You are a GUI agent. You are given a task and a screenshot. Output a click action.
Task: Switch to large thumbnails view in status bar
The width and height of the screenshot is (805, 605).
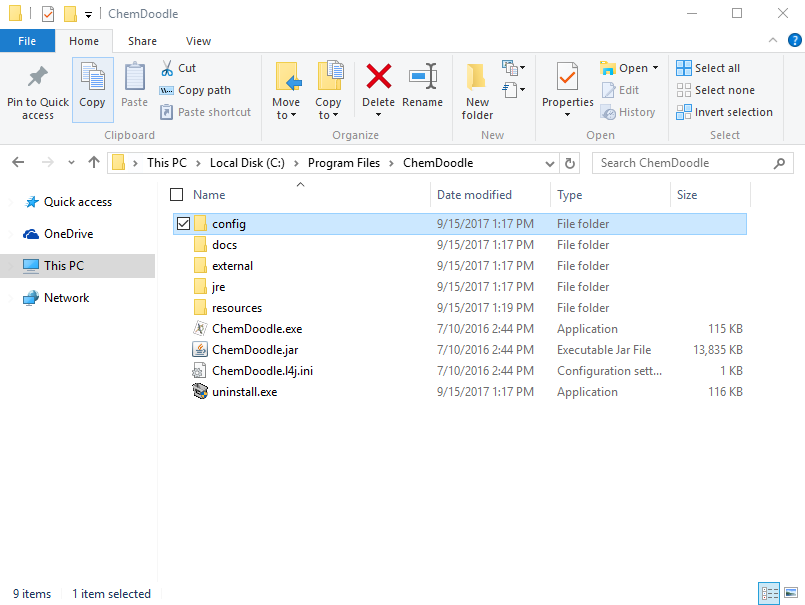(790, 594)
